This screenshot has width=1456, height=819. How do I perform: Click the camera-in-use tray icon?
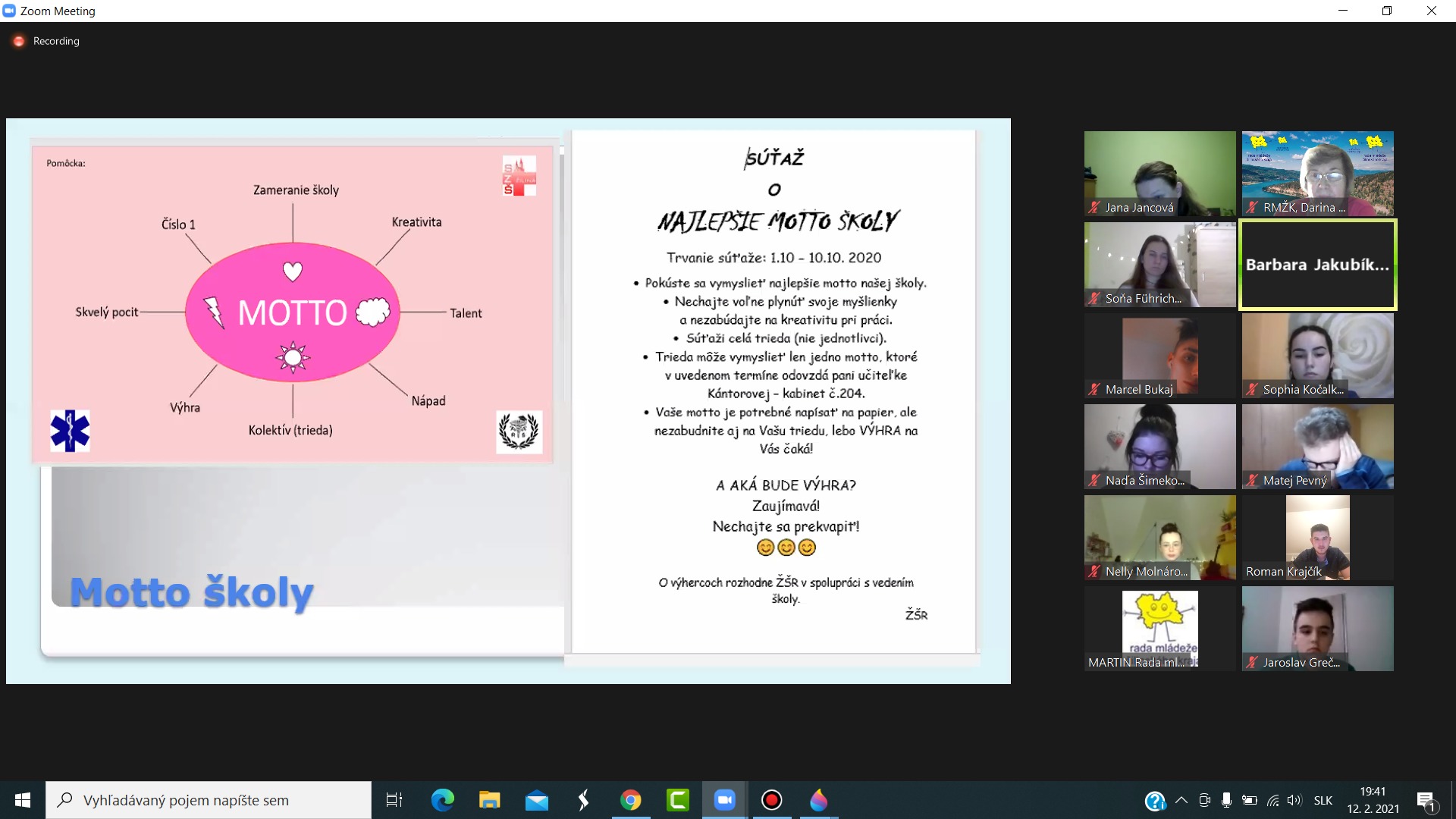(1204, 800)
